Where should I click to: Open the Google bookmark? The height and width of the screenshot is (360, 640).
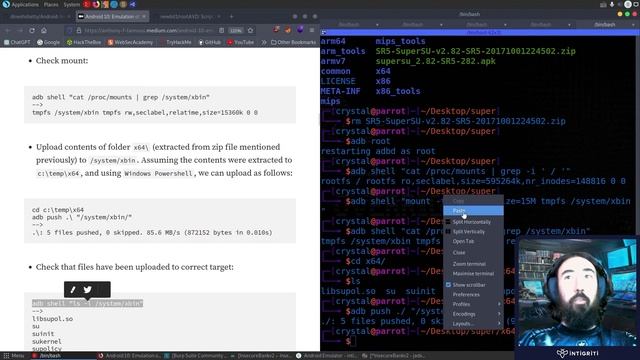pyautogui.click(x=48, y=42)
